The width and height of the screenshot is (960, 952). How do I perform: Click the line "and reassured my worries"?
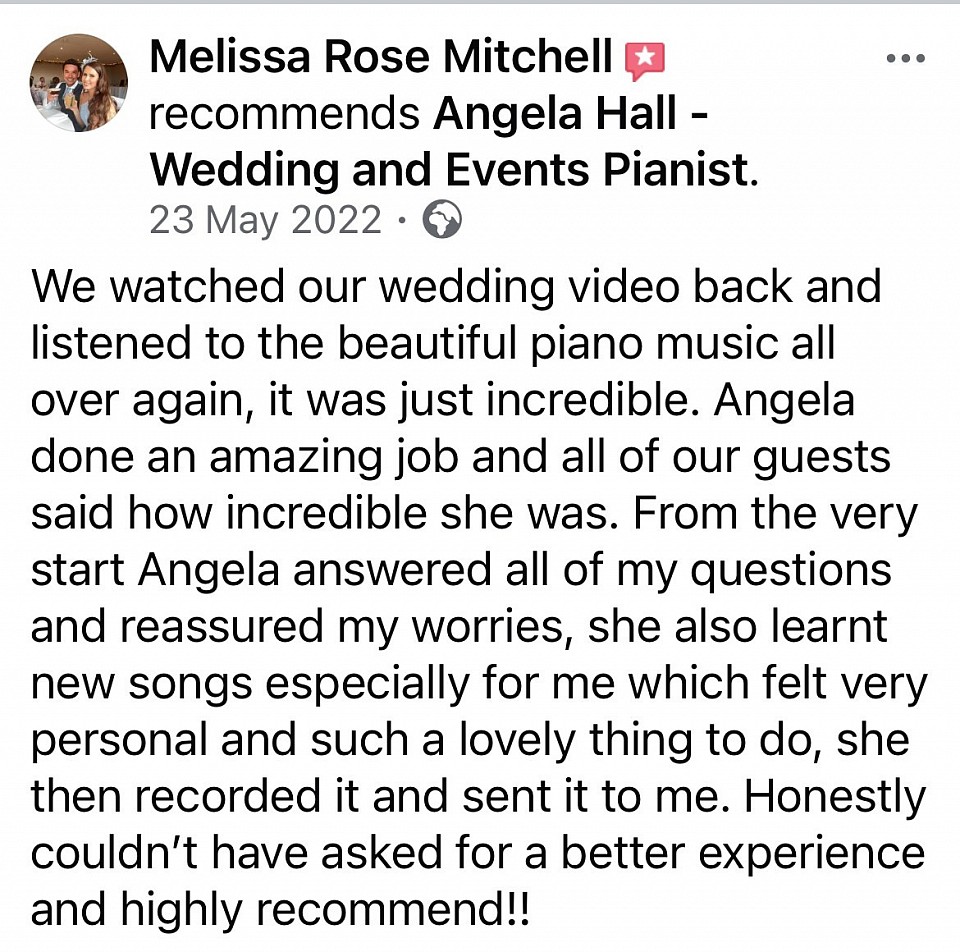point(459,627)
